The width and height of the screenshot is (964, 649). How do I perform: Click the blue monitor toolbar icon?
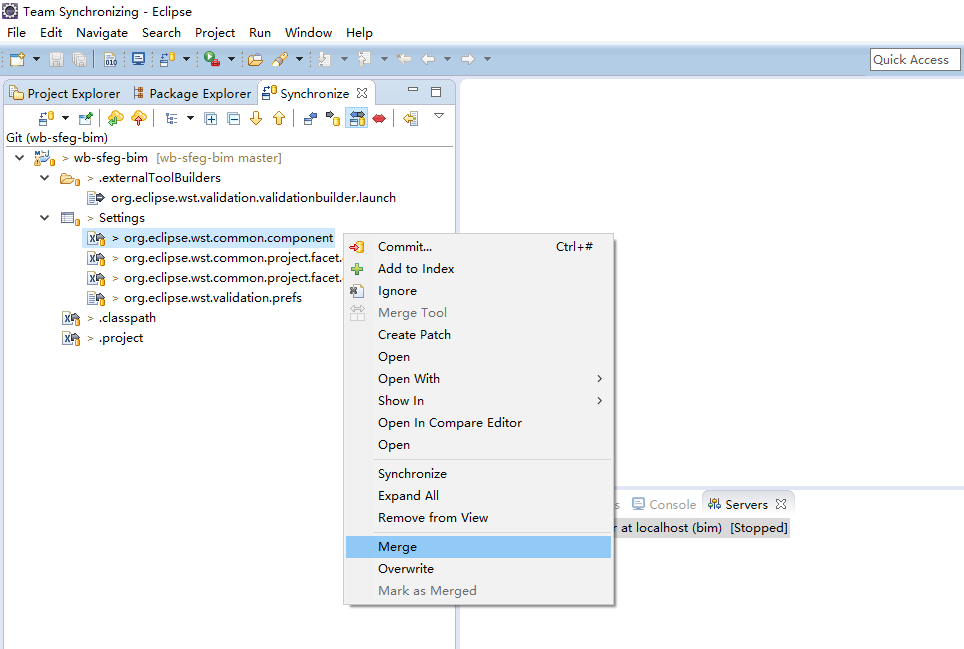[x=138, y=59]
